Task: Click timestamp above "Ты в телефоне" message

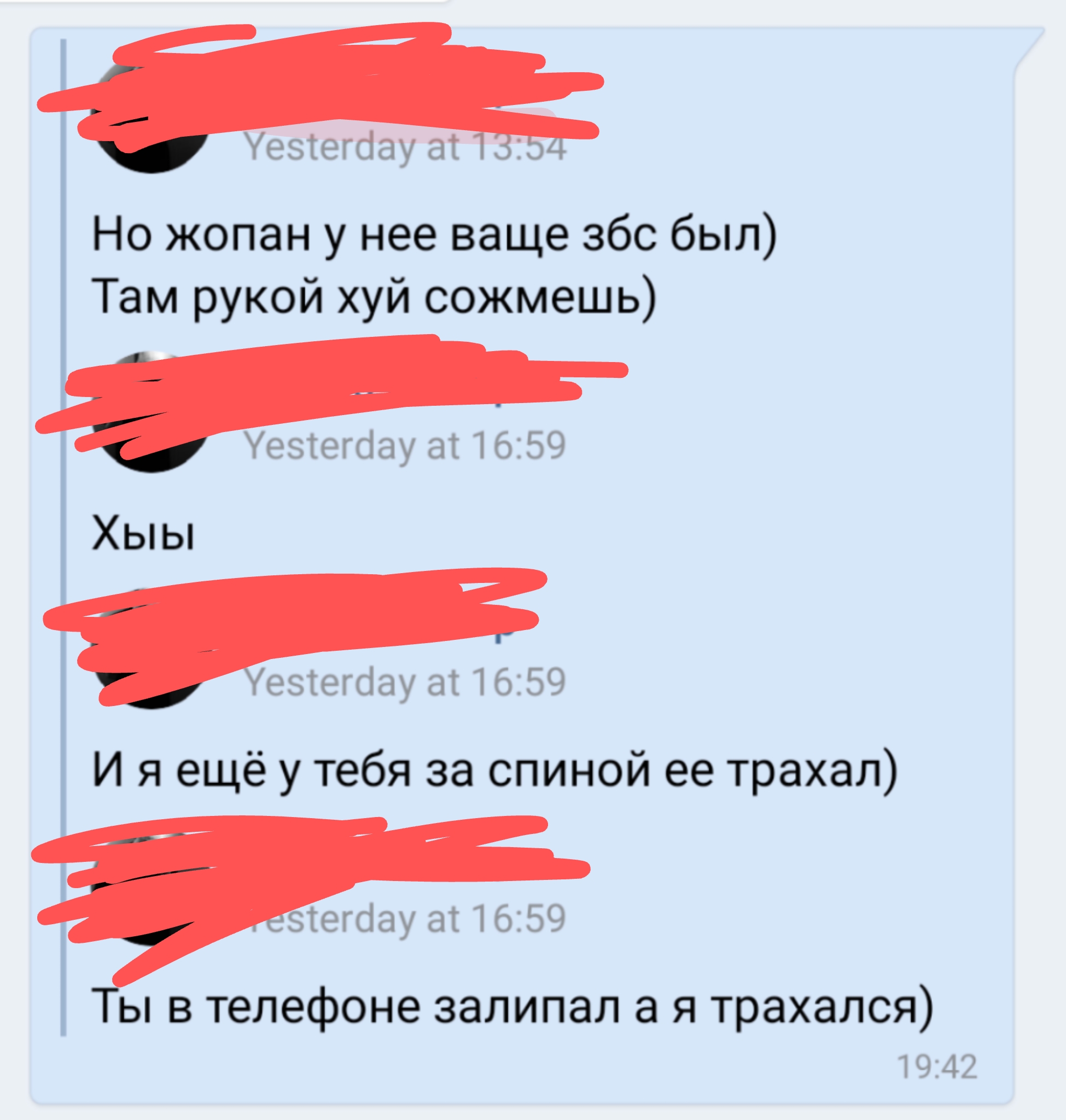Action: (405, 918)
